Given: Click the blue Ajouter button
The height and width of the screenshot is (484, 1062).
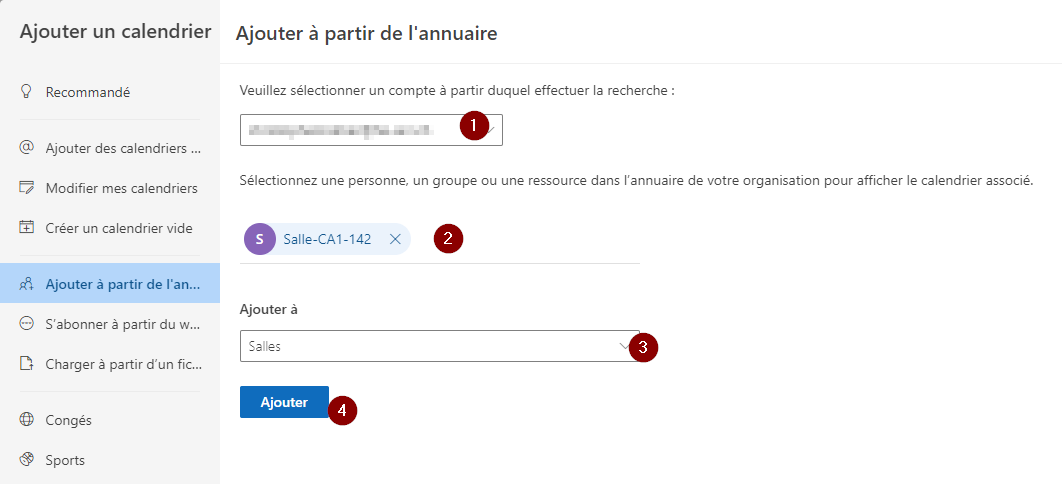Looking at the screenshot, I should click(x=284, y=402).
